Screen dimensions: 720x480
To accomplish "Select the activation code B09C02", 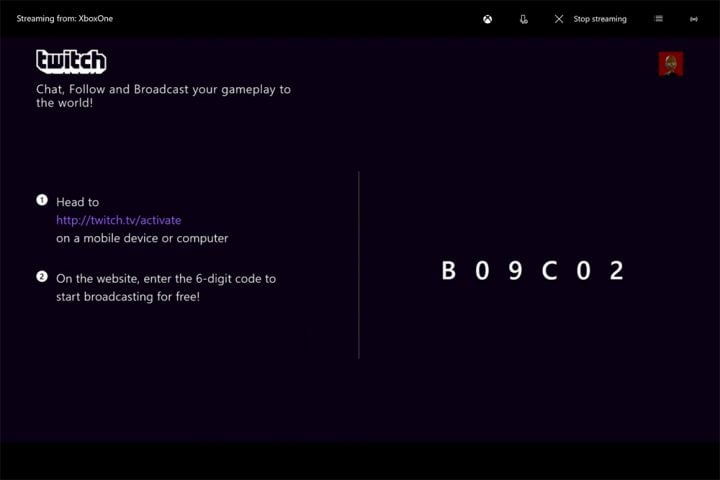I will click(x=532, y=270).
